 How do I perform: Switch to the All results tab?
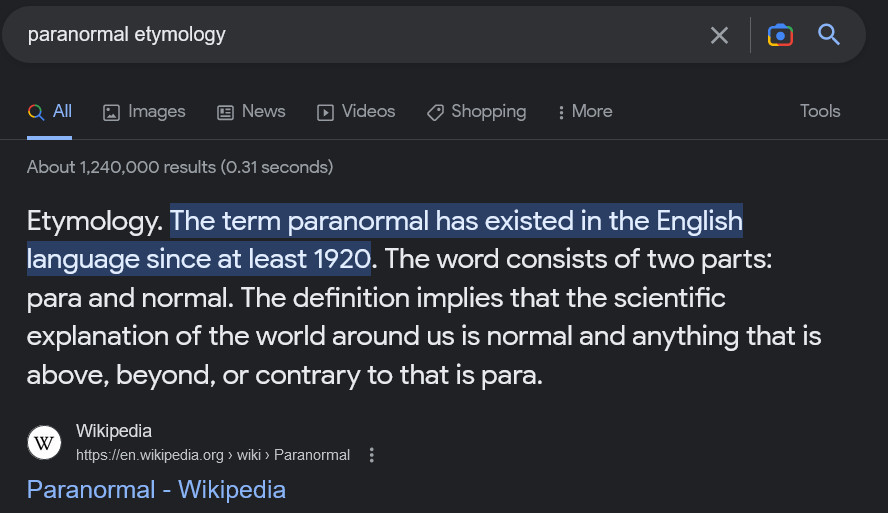pyautogui.click(x=50, y=111)
